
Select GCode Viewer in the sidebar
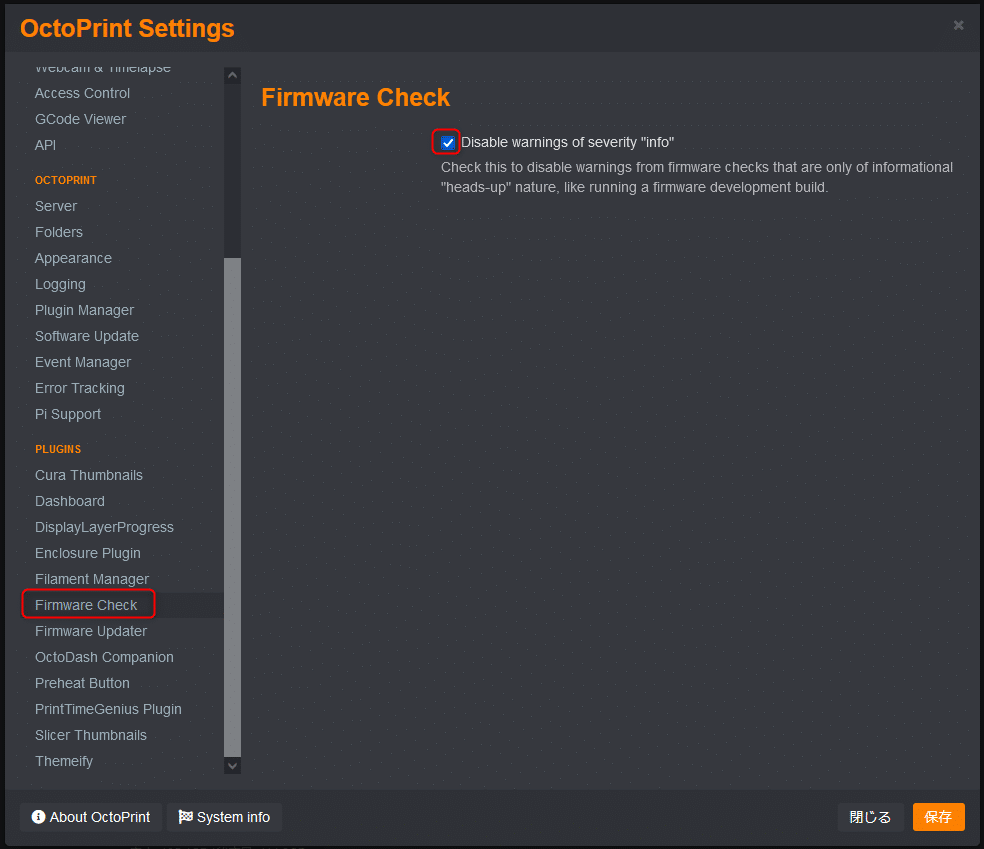point(80,119)
